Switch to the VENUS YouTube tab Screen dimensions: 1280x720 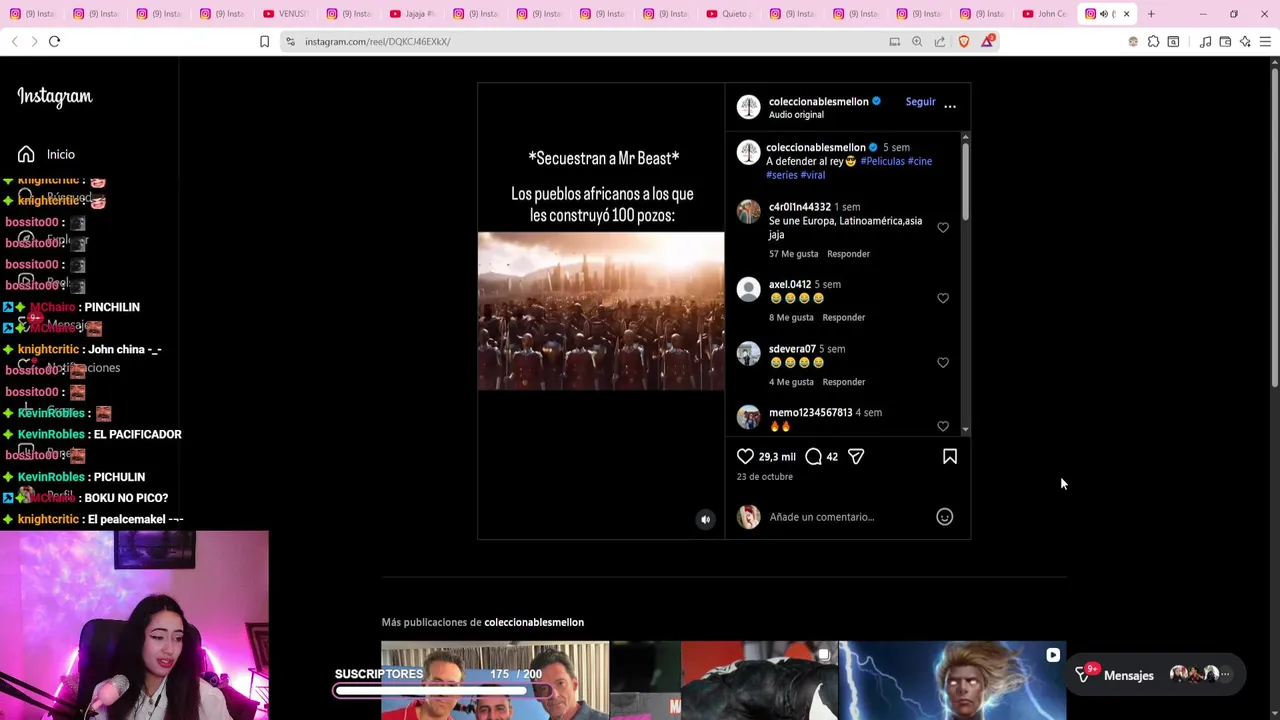(287, 14)
